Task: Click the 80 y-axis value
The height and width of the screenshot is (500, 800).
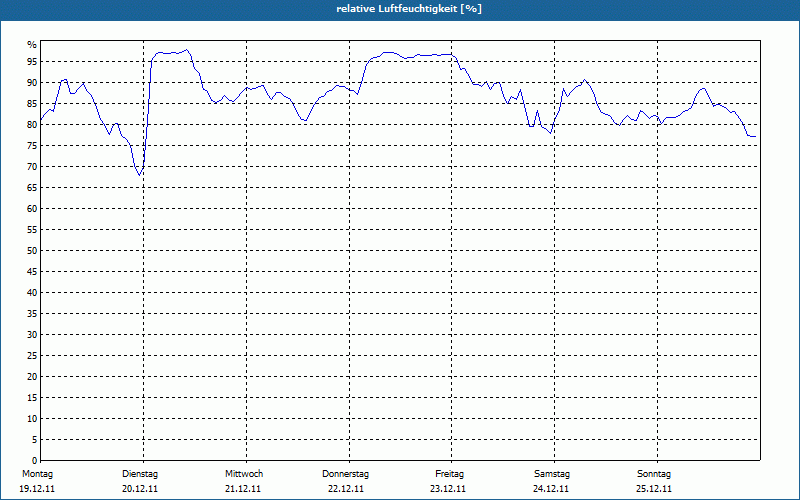Action: [x=32, y=124]
